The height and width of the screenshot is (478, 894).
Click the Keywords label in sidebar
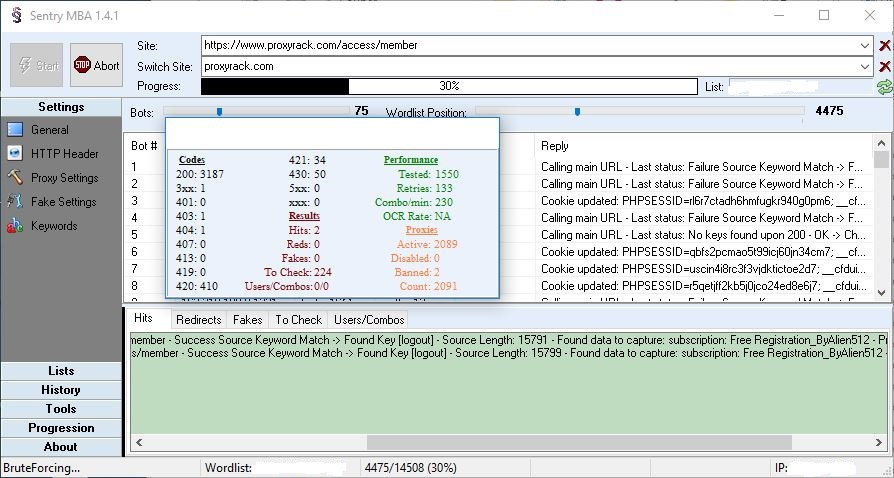(54, 226)
